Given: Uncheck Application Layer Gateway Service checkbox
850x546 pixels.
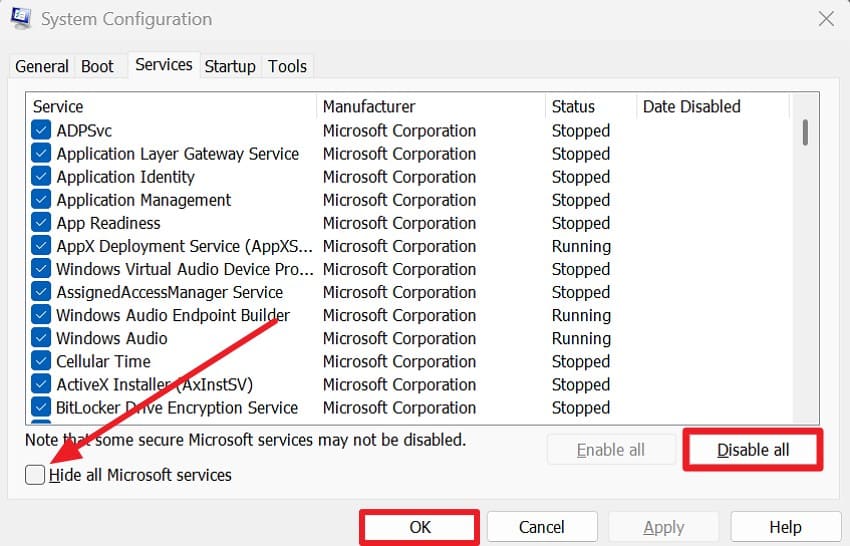Looking at the screenshot, I should (41, 153).
